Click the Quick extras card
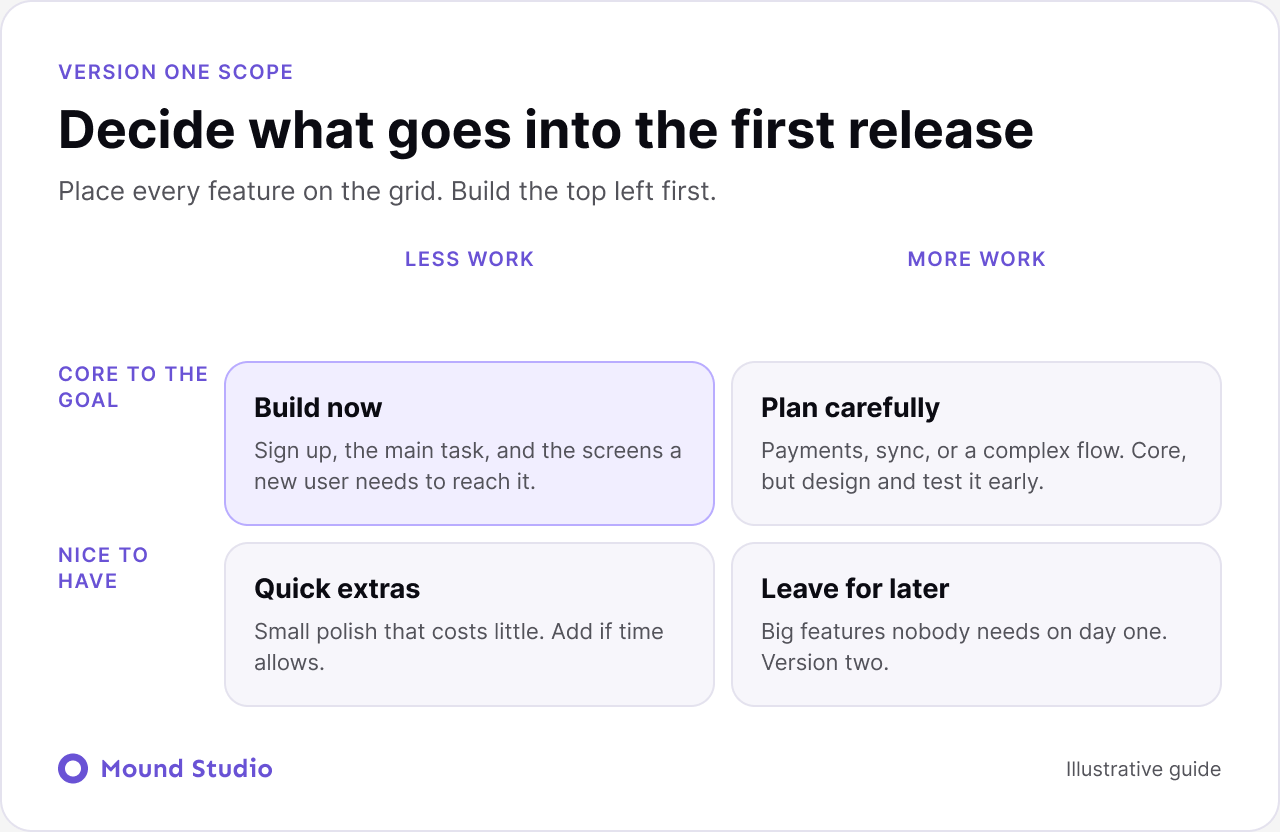The height and width of the screenshot is (832, 1280). [469, 624]
